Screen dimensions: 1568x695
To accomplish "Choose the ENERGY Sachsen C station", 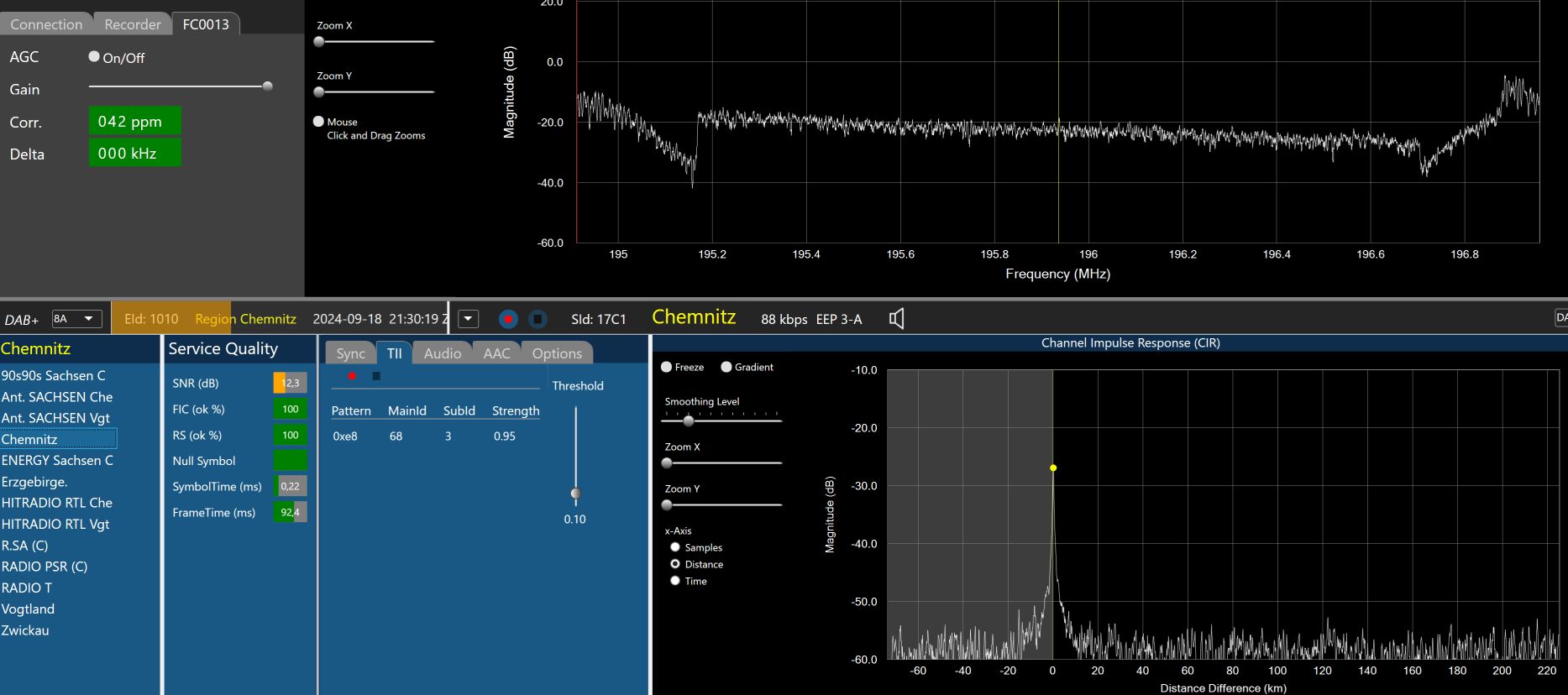I will pos(57,460).
